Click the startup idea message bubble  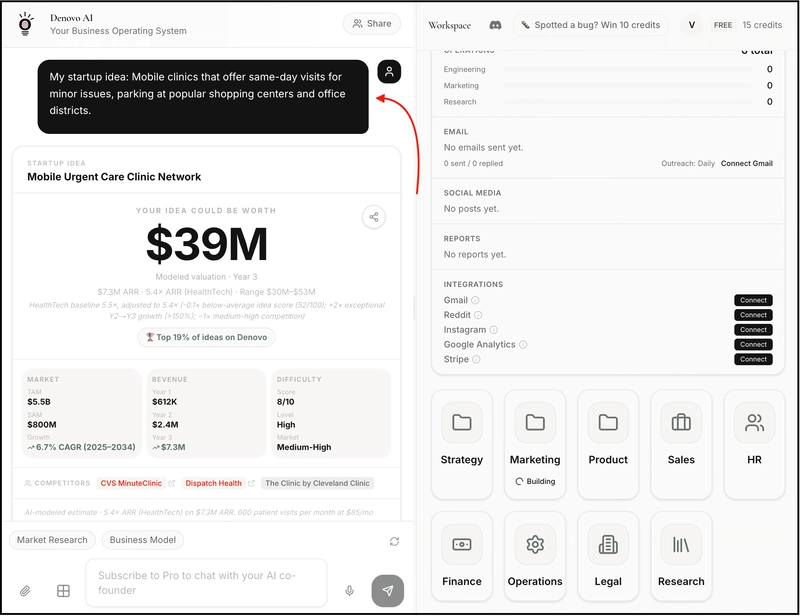(x=203, y=97)
